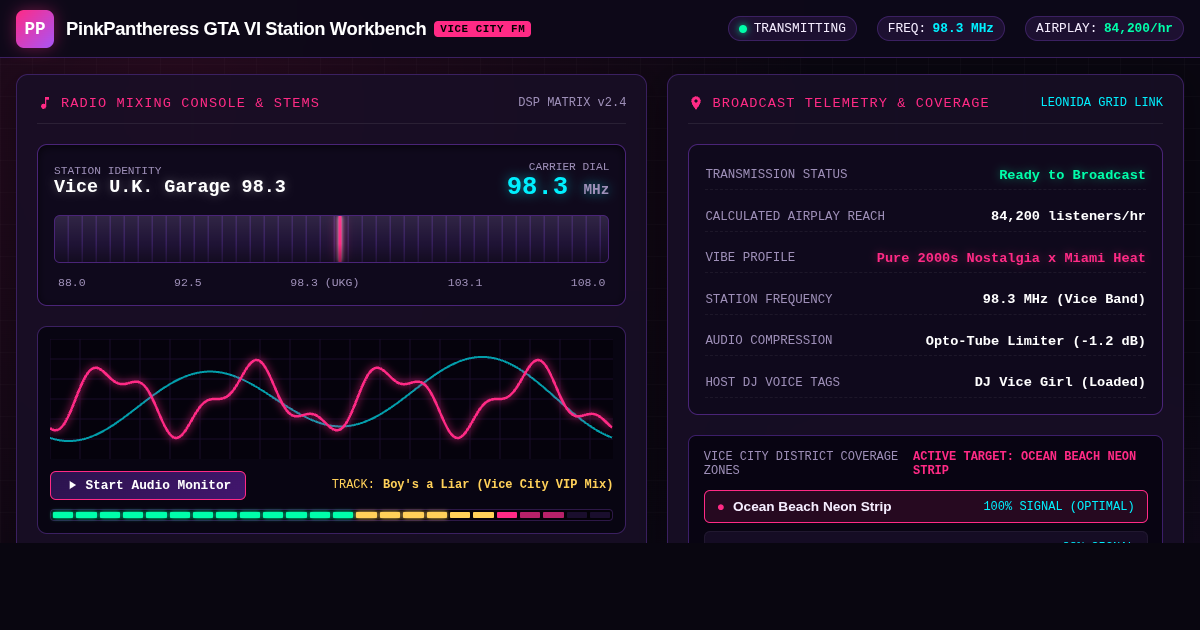The image size is (1200, 630).
Task: Click the broadcast location pin icon
Action: tap(696, 103)
